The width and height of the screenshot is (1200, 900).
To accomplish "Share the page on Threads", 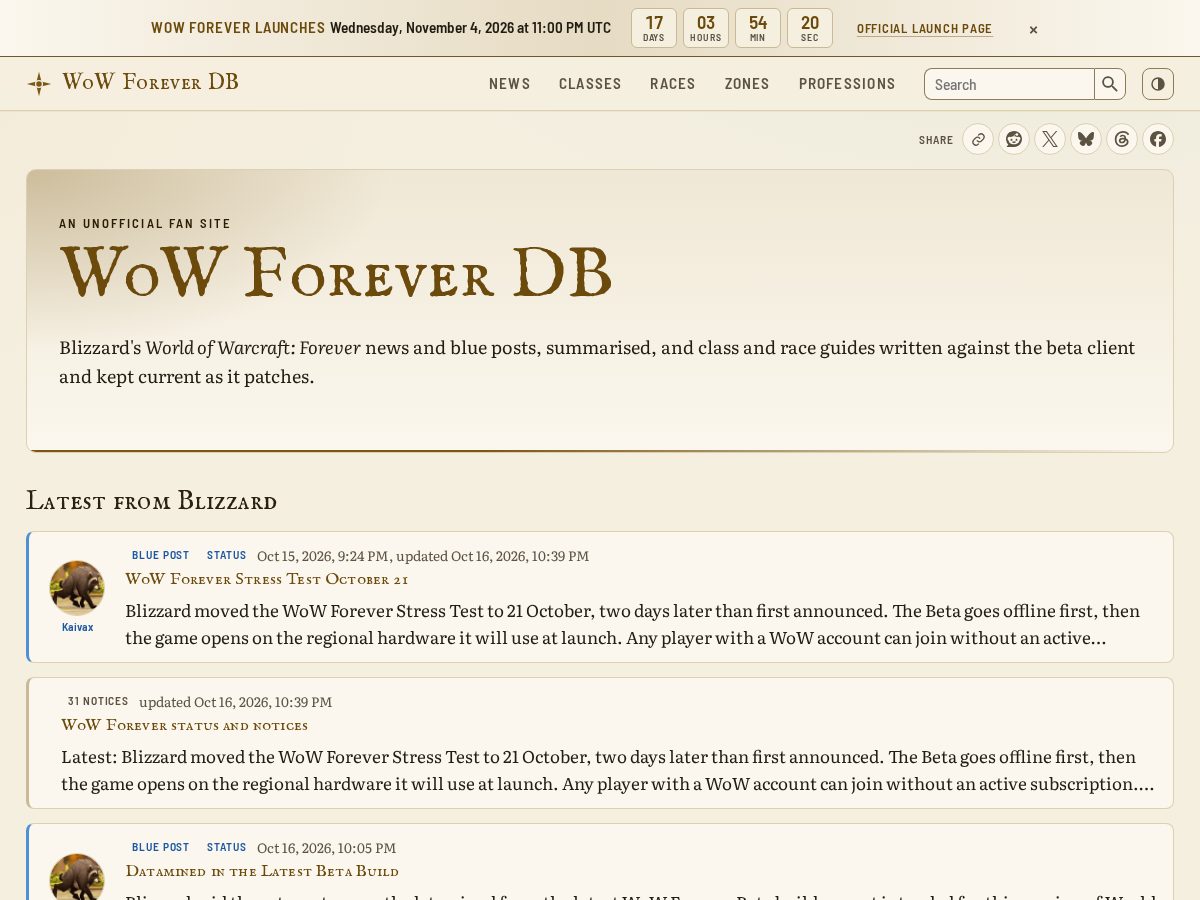I will point(1122,139).
